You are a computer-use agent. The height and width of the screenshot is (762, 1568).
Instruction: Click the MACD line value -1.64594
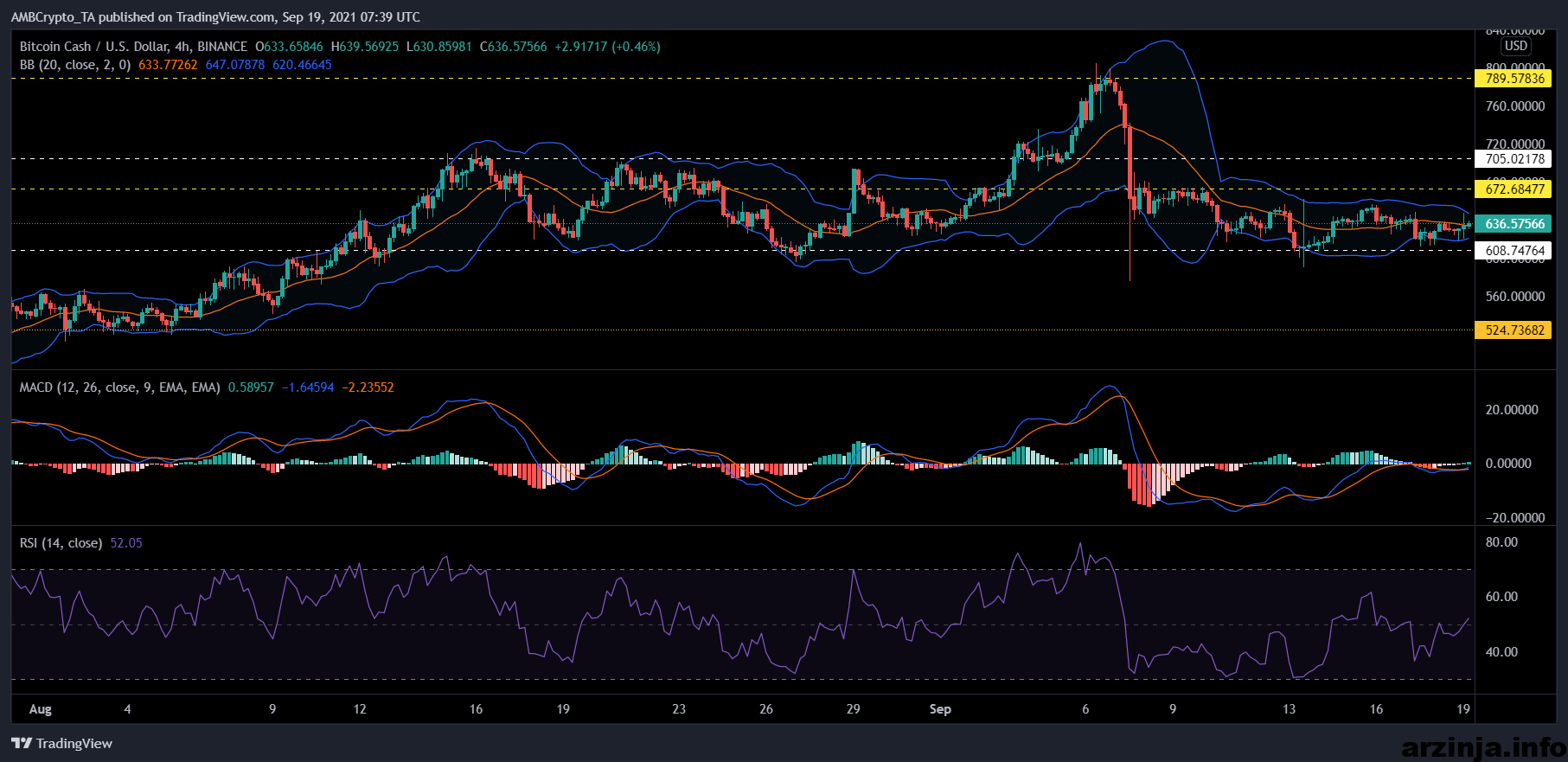pyautogui.click(x=307, y=387)
